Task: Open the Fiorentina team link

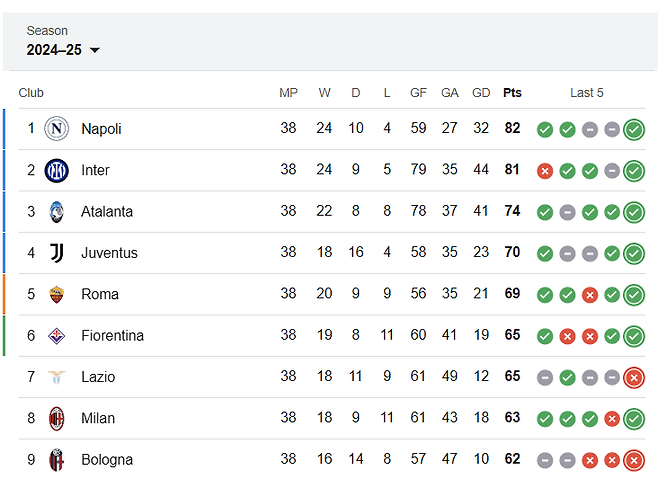Action: coord(112,336)
